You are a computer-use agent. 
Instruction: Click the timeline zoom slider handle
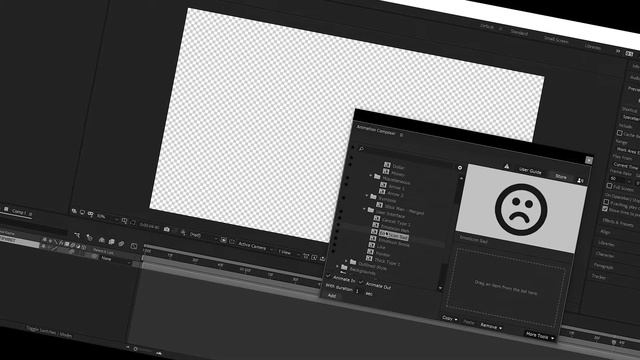136,349
